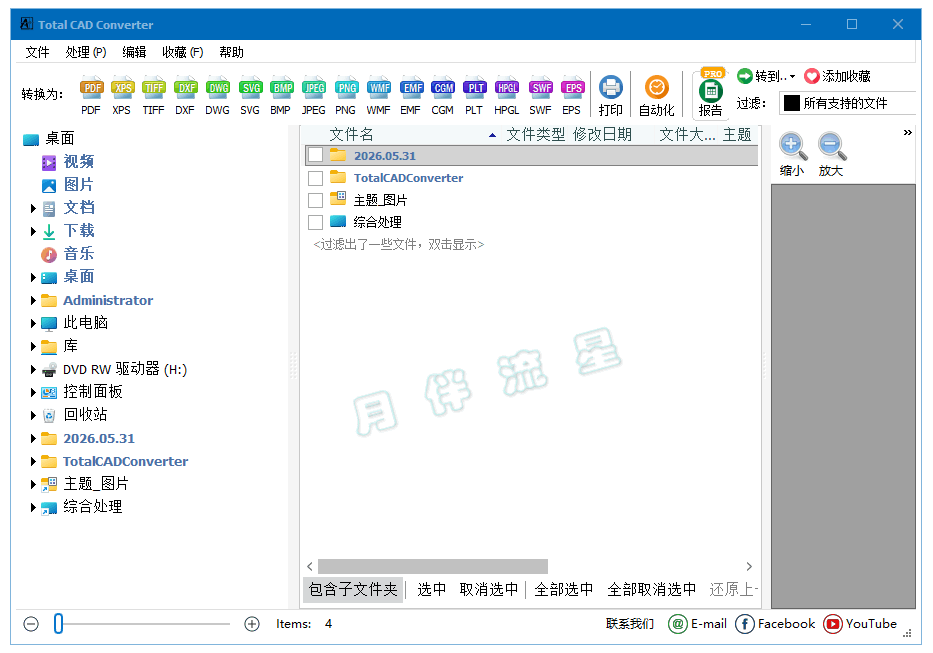Convert to JPEG format
This screenshot has height=653, width=933.
point(314,95)
